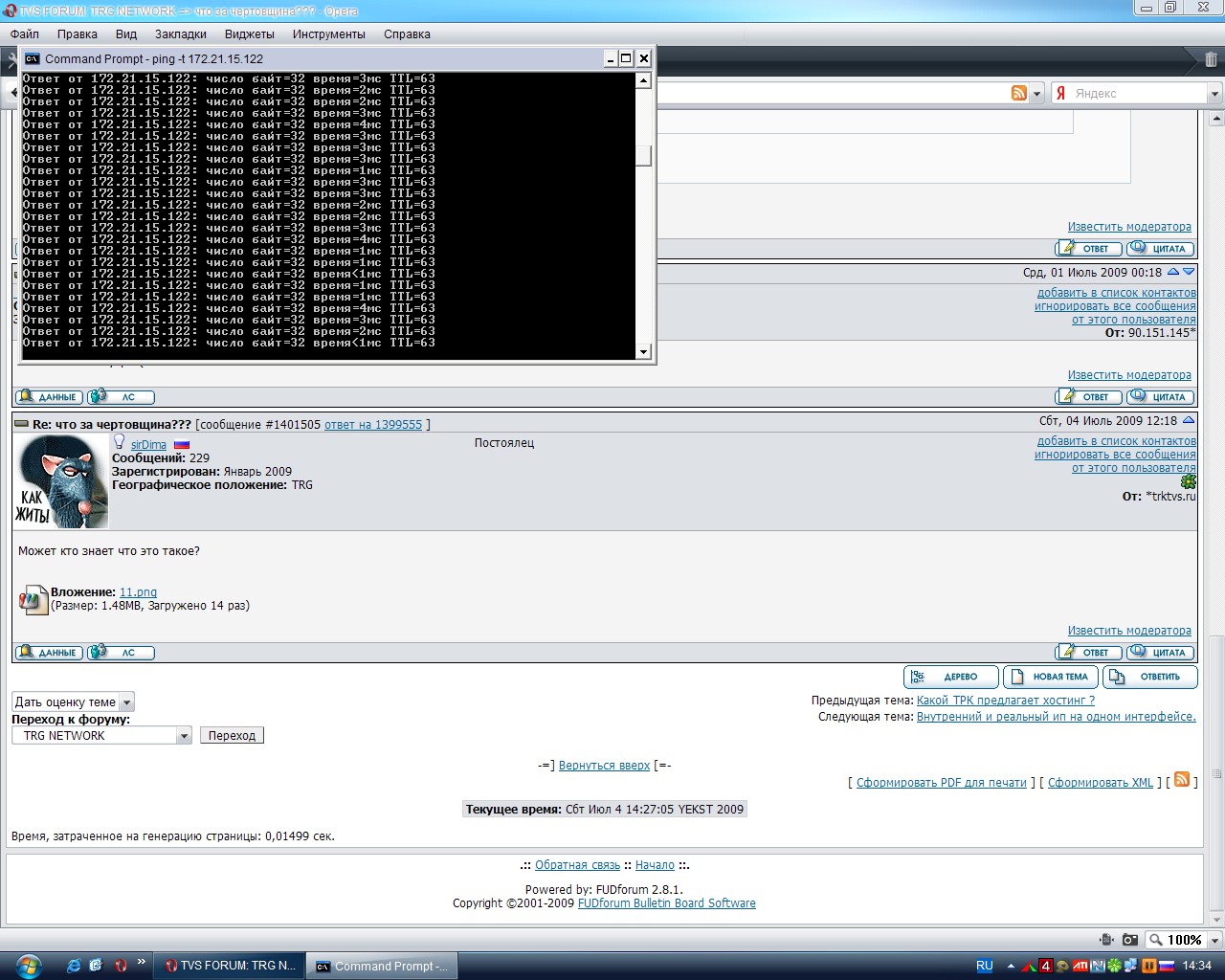Expand the TRG NETWORK forum dropdown

[x=184, y=736]
